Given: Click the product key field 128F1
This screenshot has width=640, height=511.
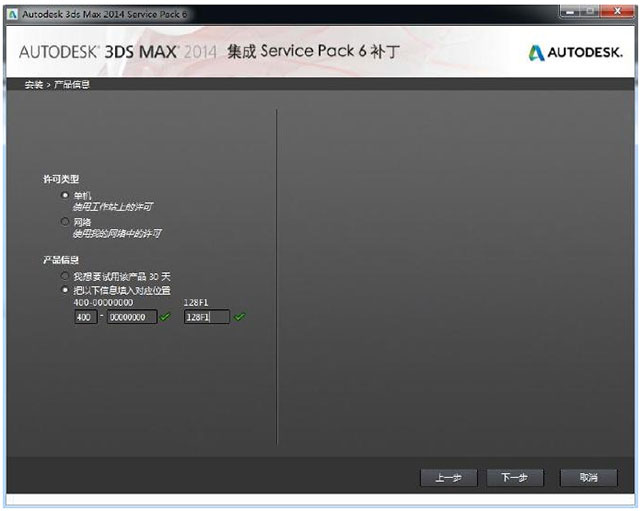Looking at the screenshot, I should point(206,317).
